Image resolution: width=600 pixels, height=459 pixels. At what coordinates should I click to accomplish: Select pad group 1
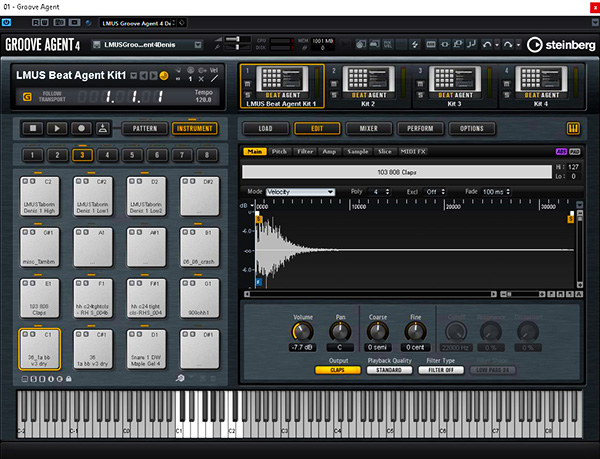click(x=32, y=155)
